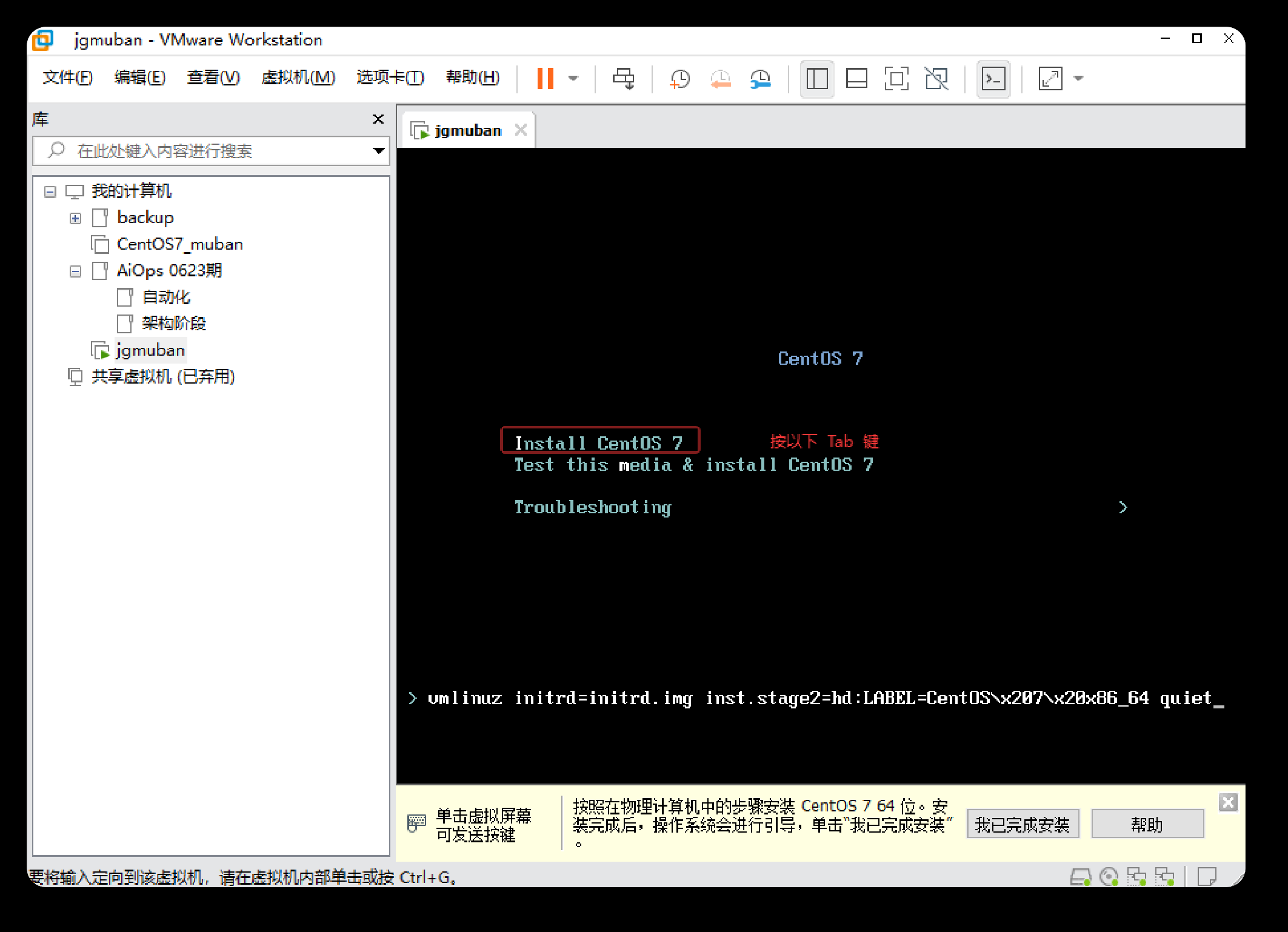The height and width of the screenshot is (932, 1288).
Task: Toggle the library sidebar view icon
Action: click(817, 79)
